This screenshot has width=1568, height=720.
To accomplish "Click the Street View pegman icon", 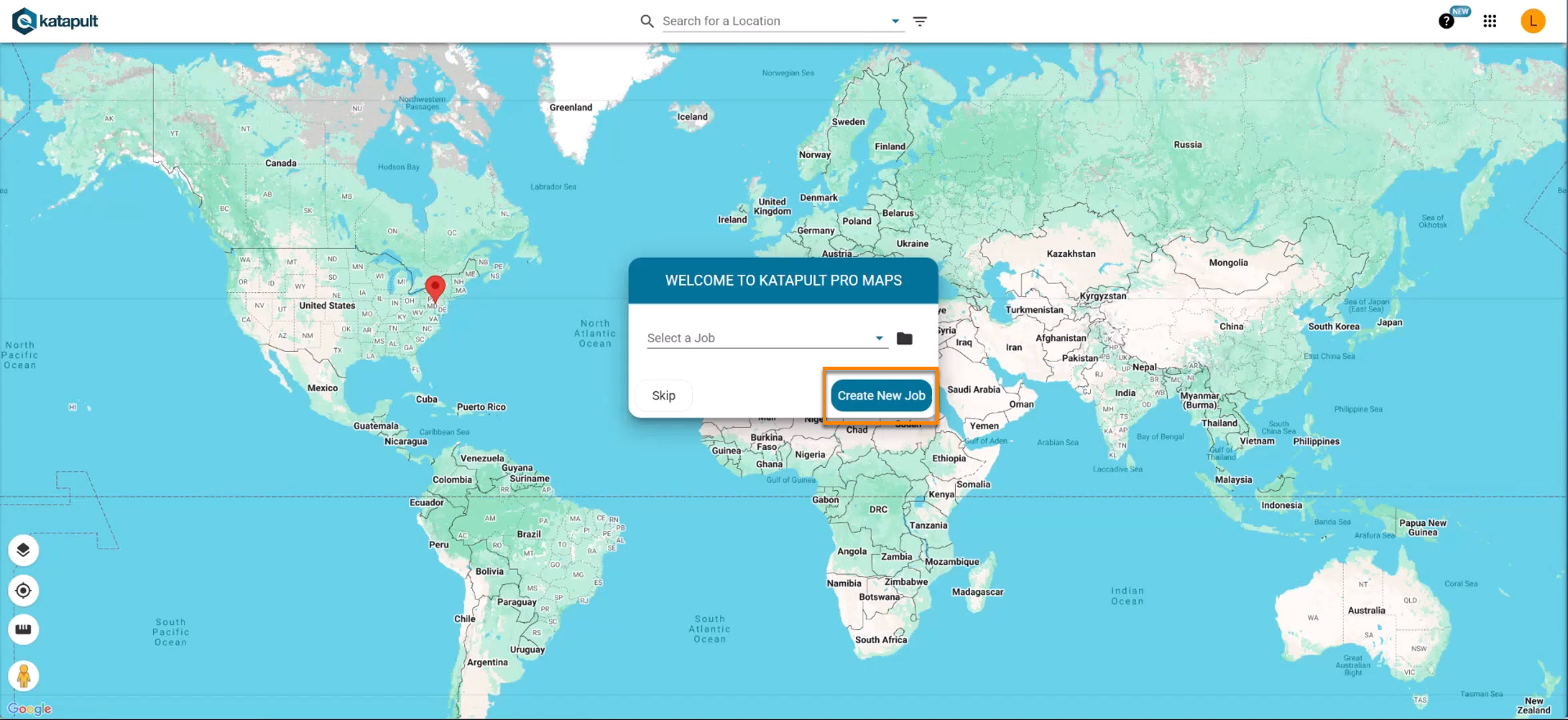I will tap(23, 675).
